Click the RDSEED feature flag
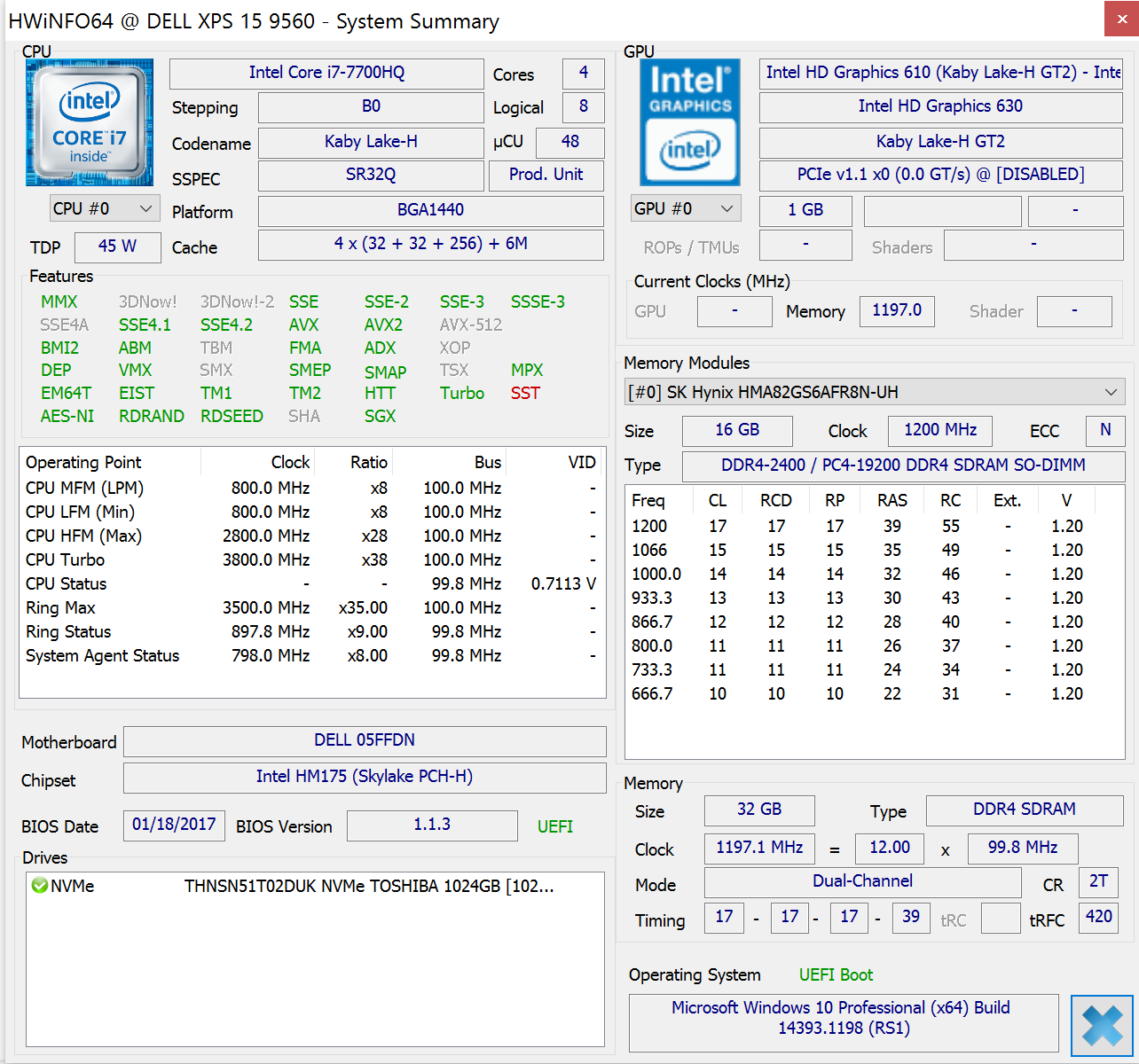 pyautogui.click(x=232, y=416)
